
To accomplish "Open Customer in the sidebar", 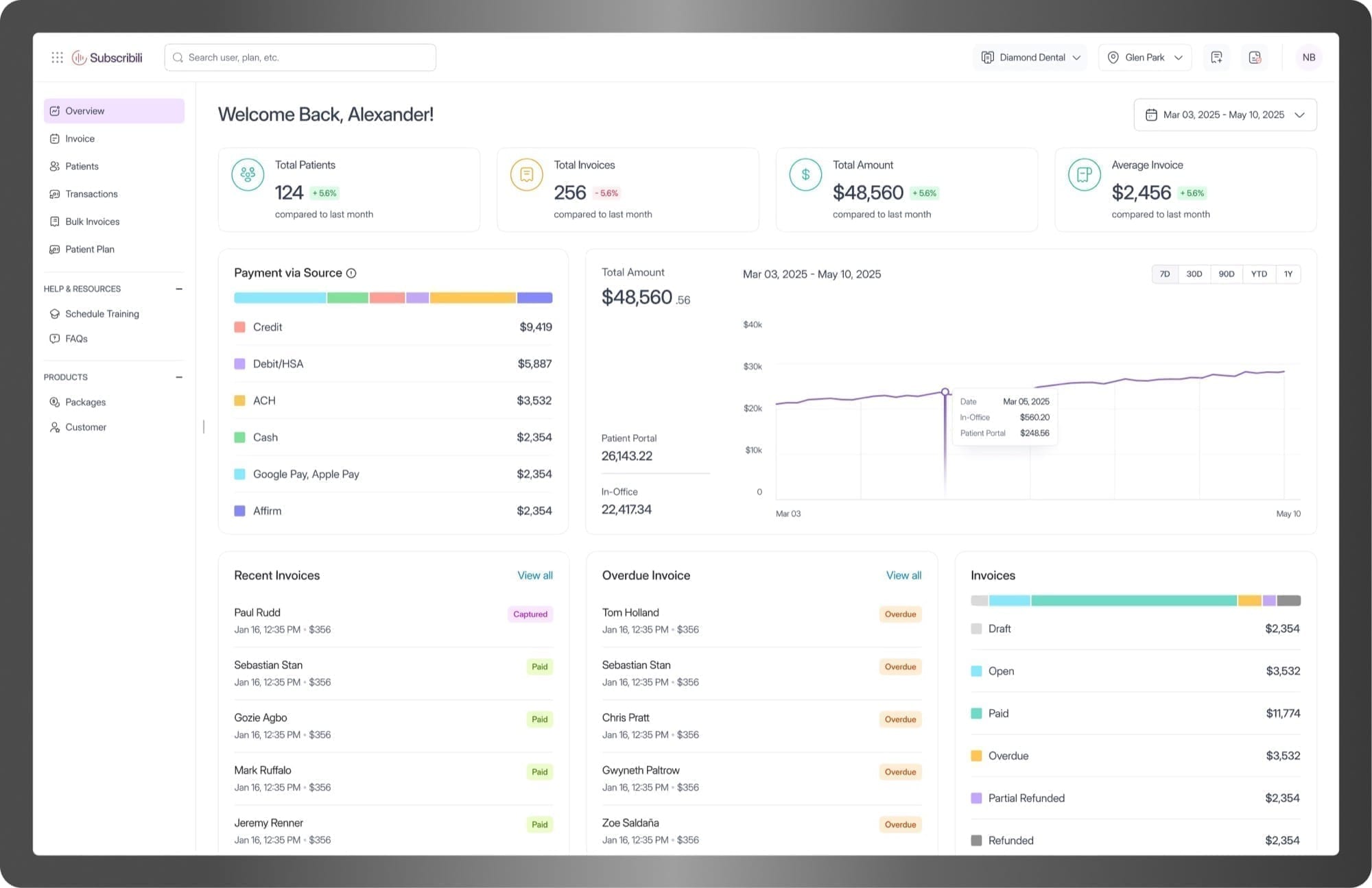I will 114,427.
